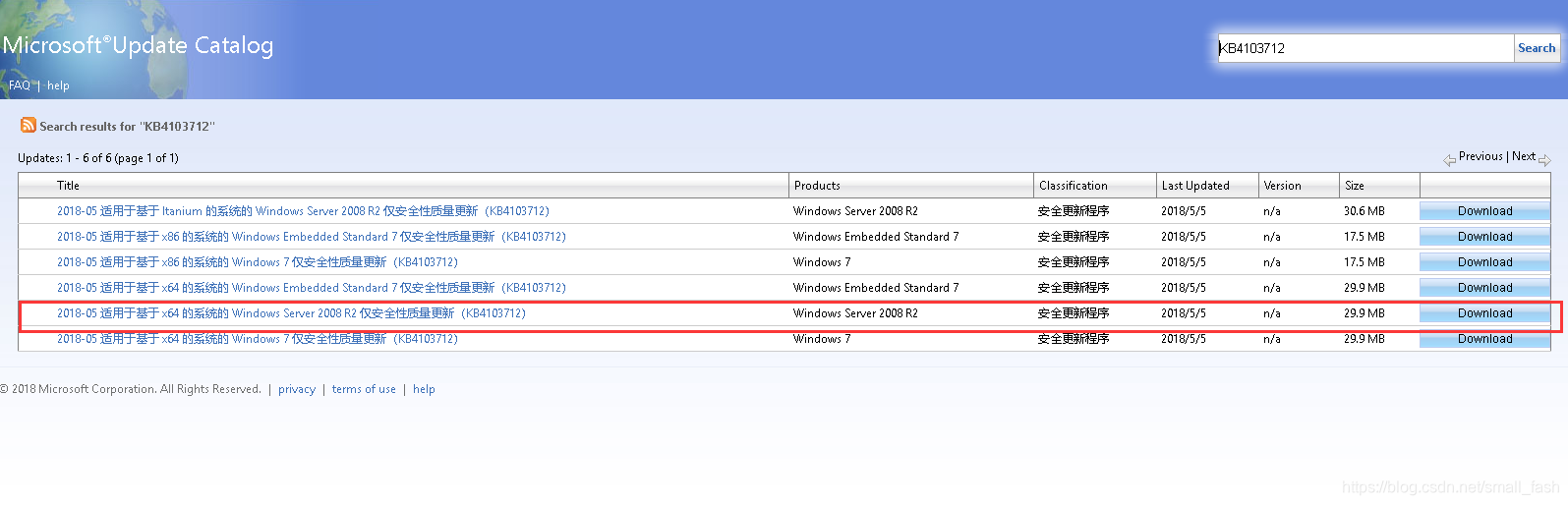This screenshot has width=1568, height=505.
Task: Sort results by Products column header
Action: point(817,186)
